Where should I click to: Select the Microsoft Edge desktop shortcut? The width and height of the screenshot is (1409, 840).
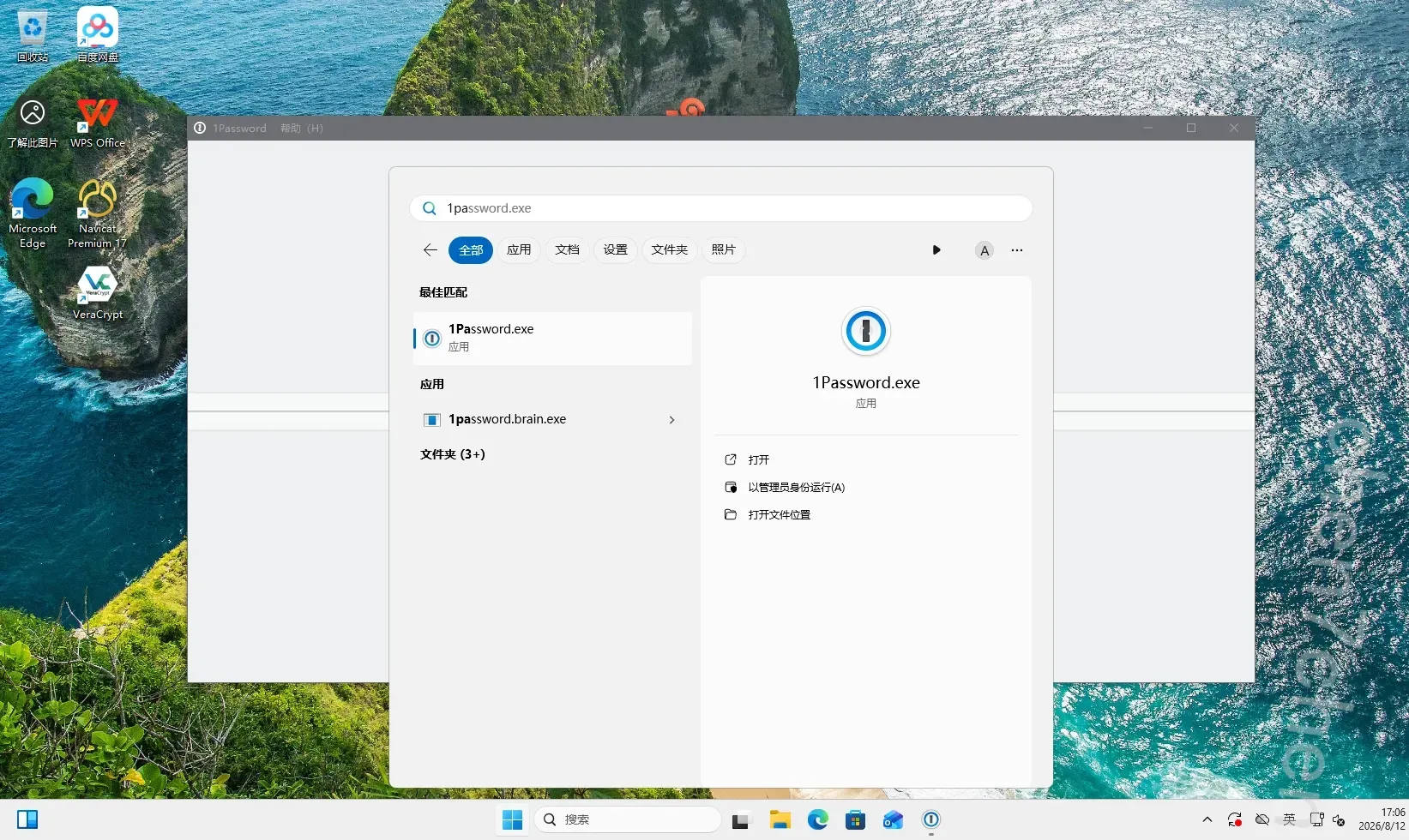(33, 213)
